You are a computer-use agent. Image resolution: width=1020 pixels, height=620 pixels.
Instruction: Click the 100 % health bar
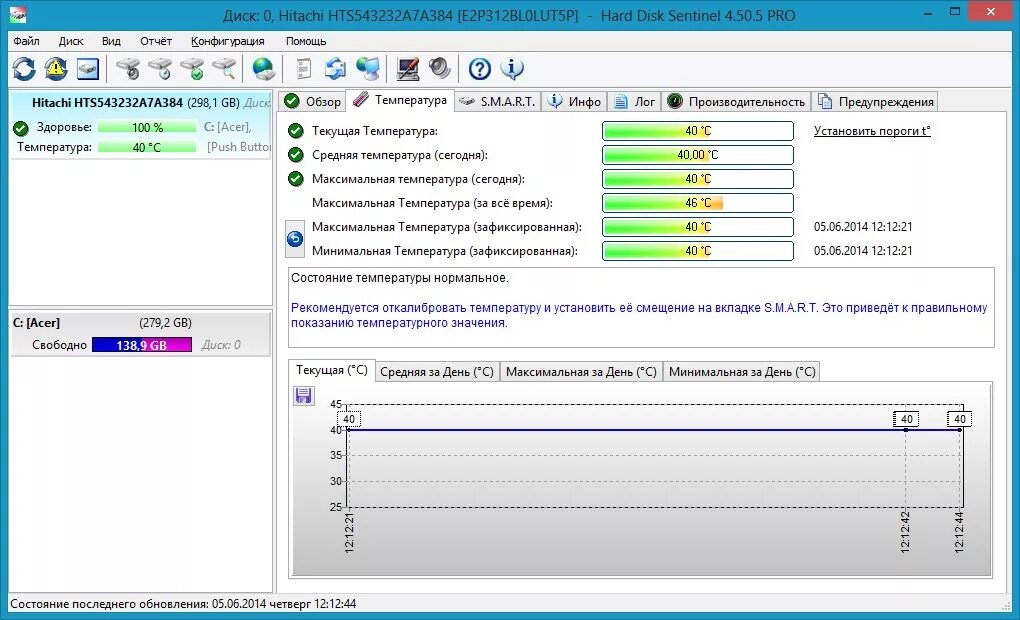pyautogui.click(x=147, y=128)
